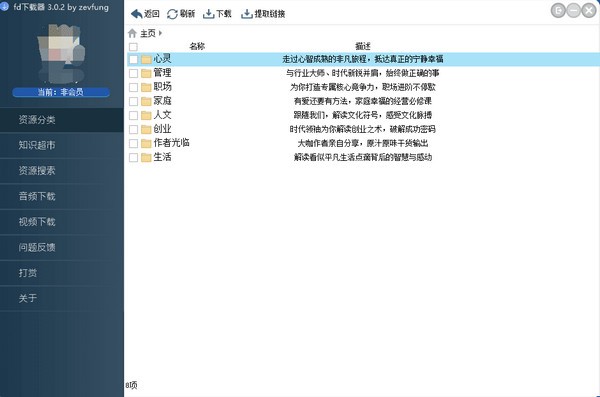The image size is (600, 397).
Task: Open 问题反馈 in the sidebar
Action: coord(62,247)
